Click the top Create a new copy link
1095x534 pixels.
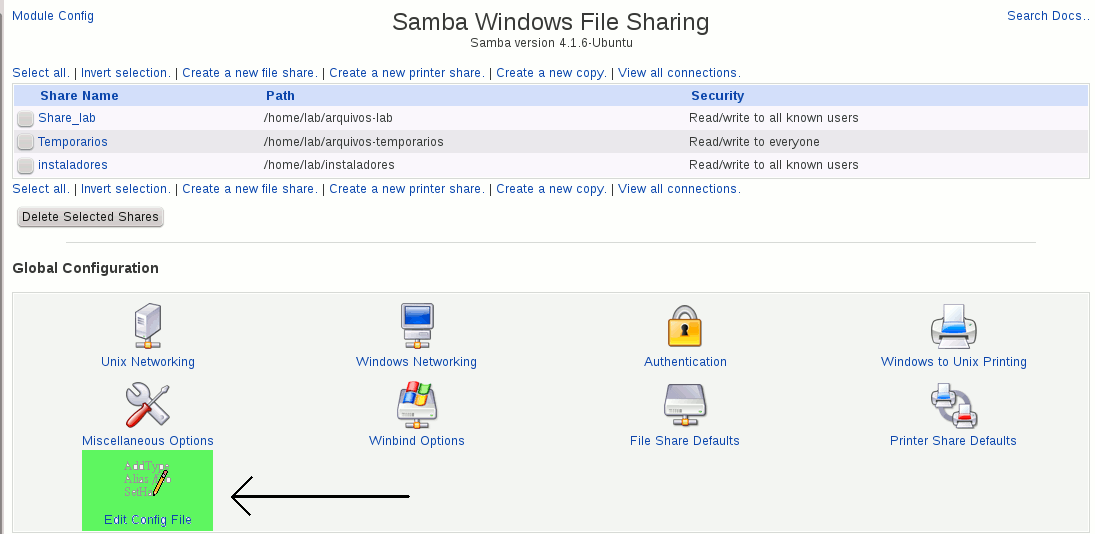pyautogui.click(x=552, y=73)
